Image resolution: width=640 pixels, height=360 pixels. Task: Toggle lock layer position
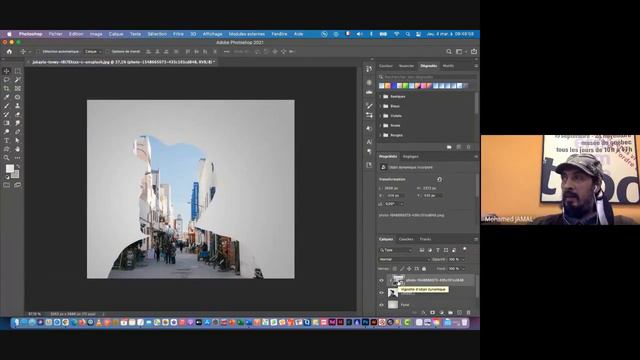click(409, 269)
